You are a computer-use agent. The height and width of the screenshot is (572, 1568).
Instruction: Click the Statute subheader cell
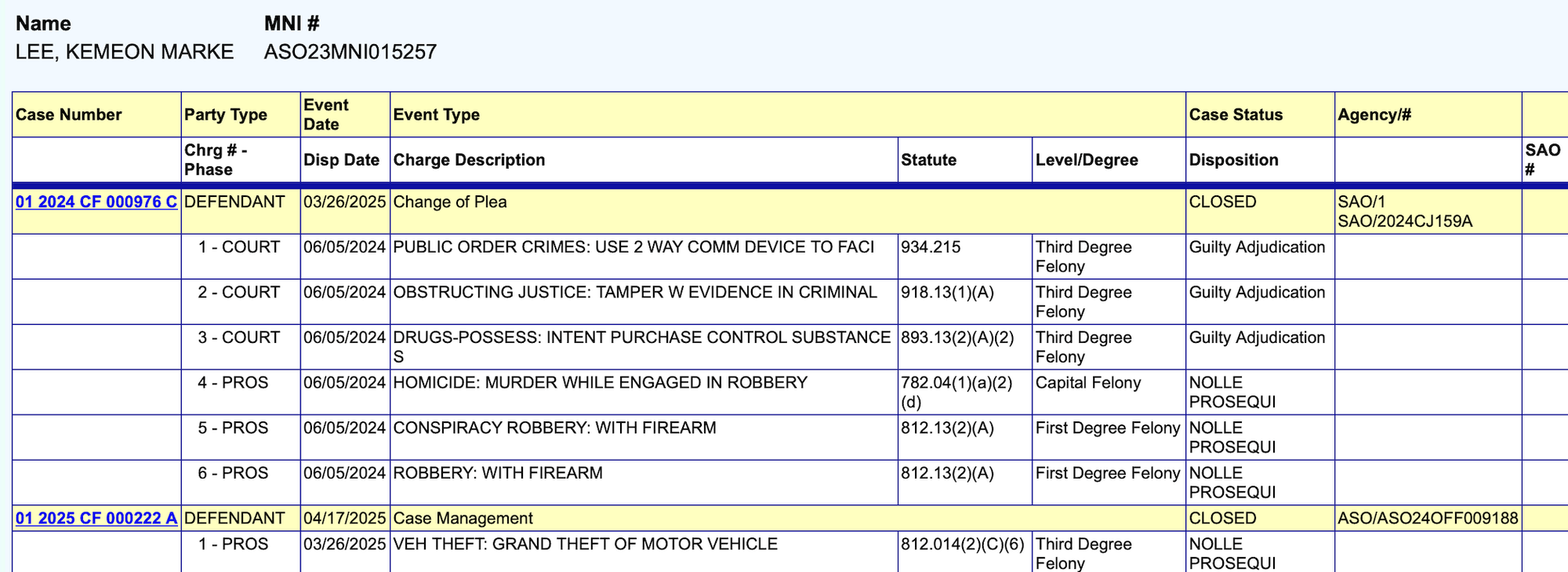pos(928,160)
